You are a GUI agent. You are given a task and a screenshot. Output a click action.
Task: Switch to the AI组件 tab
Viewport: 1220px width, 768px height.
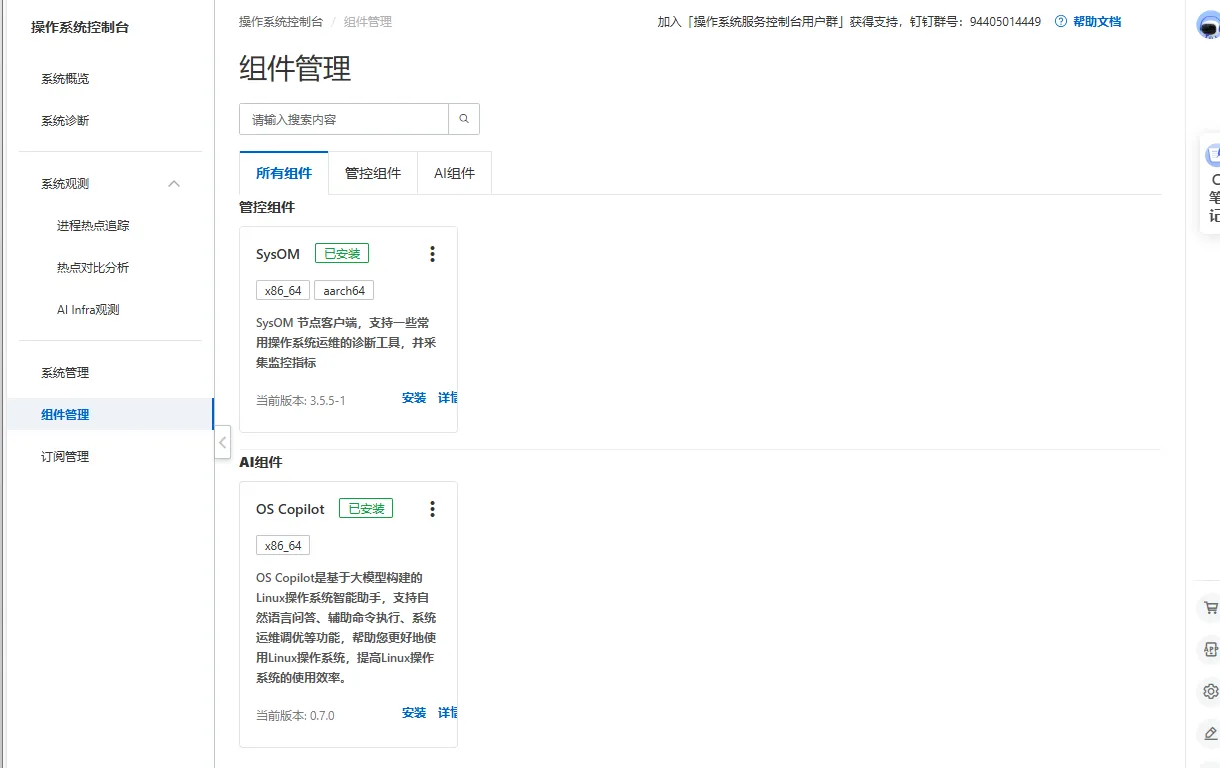[x=454, y=173]
